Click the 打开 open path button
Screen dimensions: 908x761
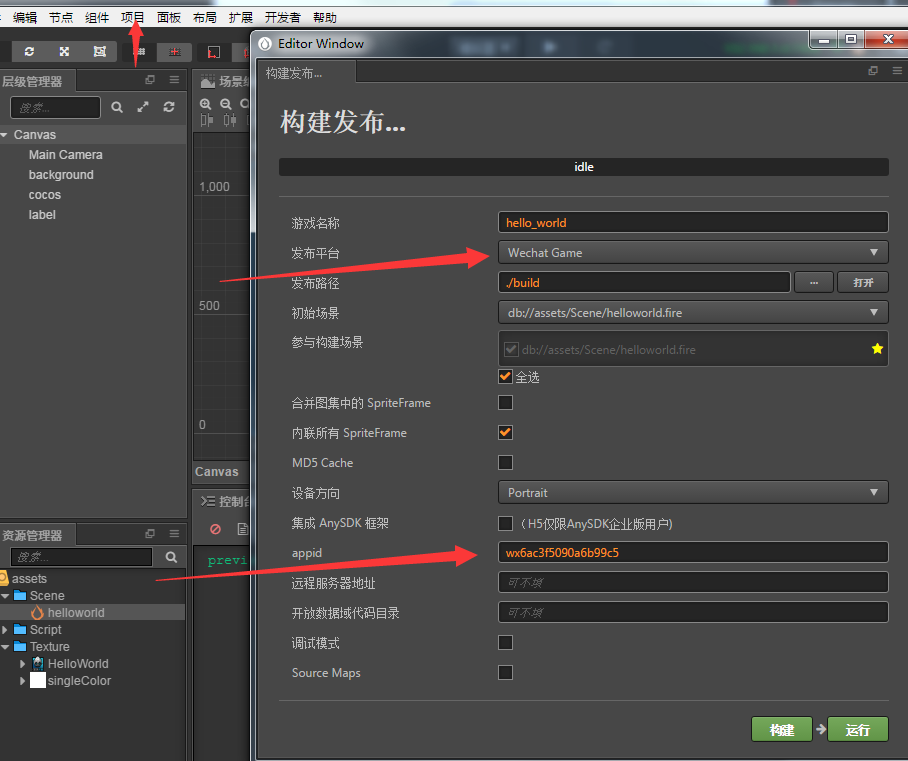click(x=863, y=283)
